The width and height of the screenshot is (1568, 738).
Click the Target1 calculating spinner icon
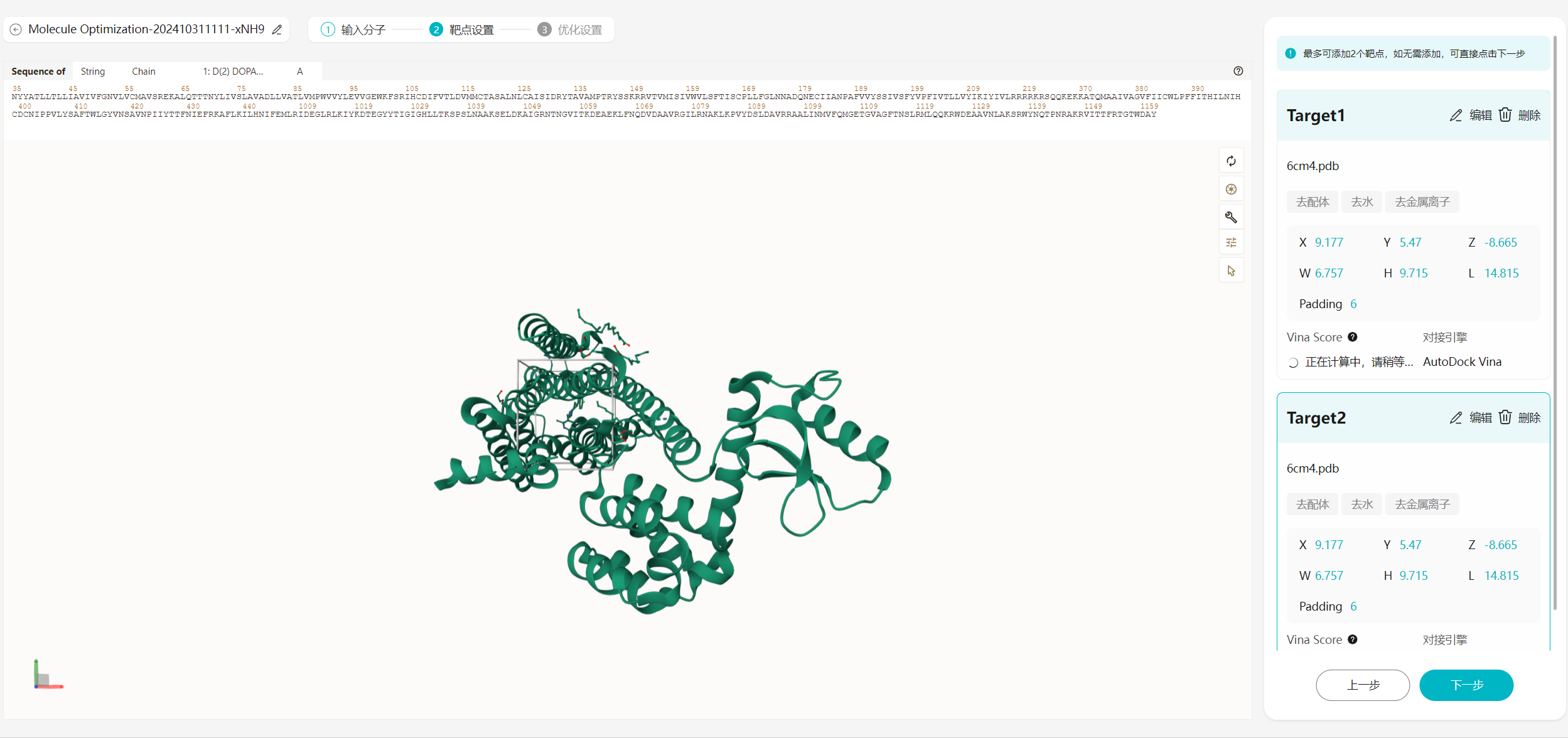click(1293, 363)
